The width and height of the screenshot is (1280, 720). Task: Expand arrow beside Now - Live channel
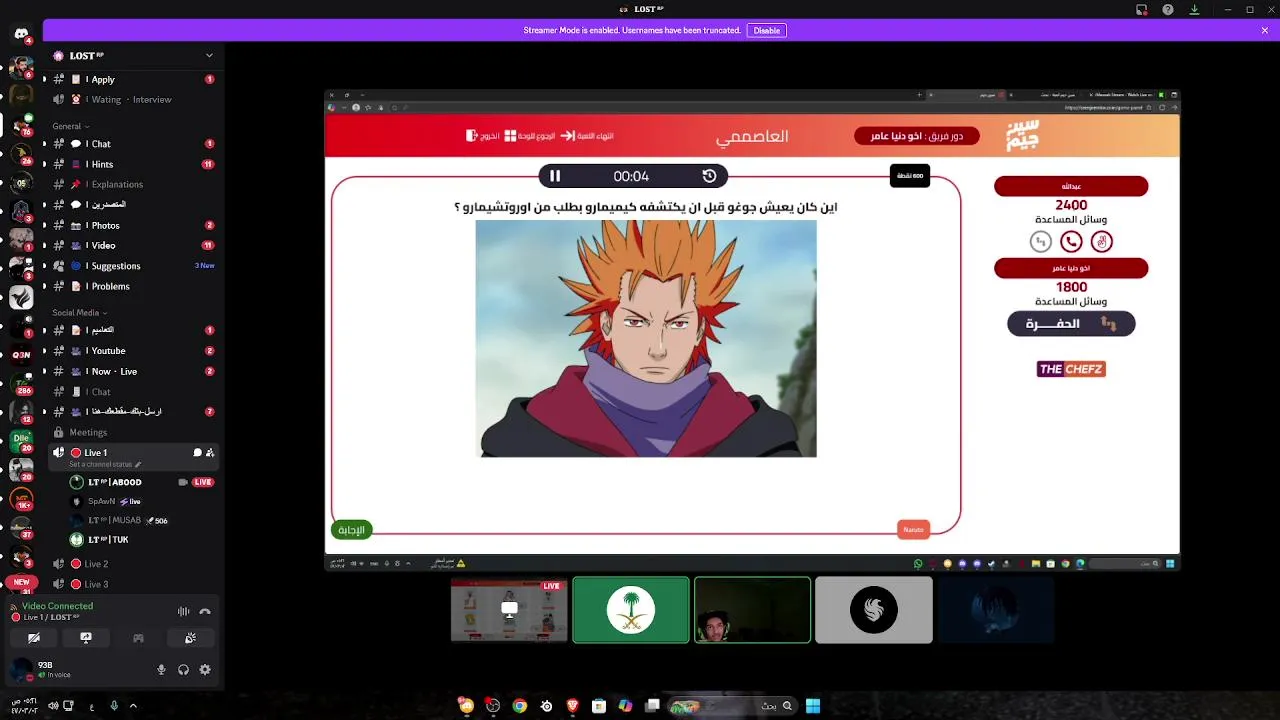pos(44,371)
